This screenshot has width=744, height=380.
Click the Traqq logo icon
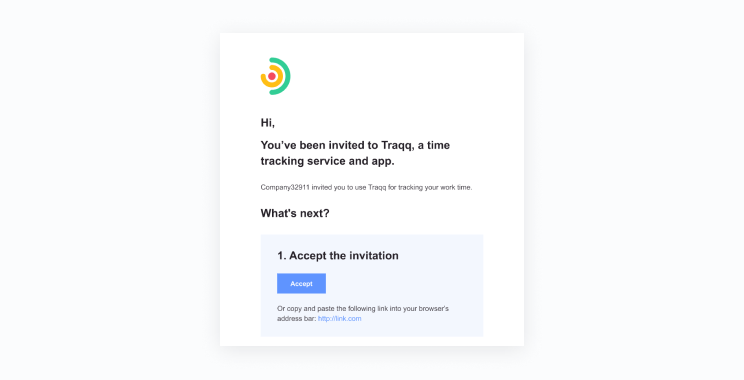coord(276,76)
